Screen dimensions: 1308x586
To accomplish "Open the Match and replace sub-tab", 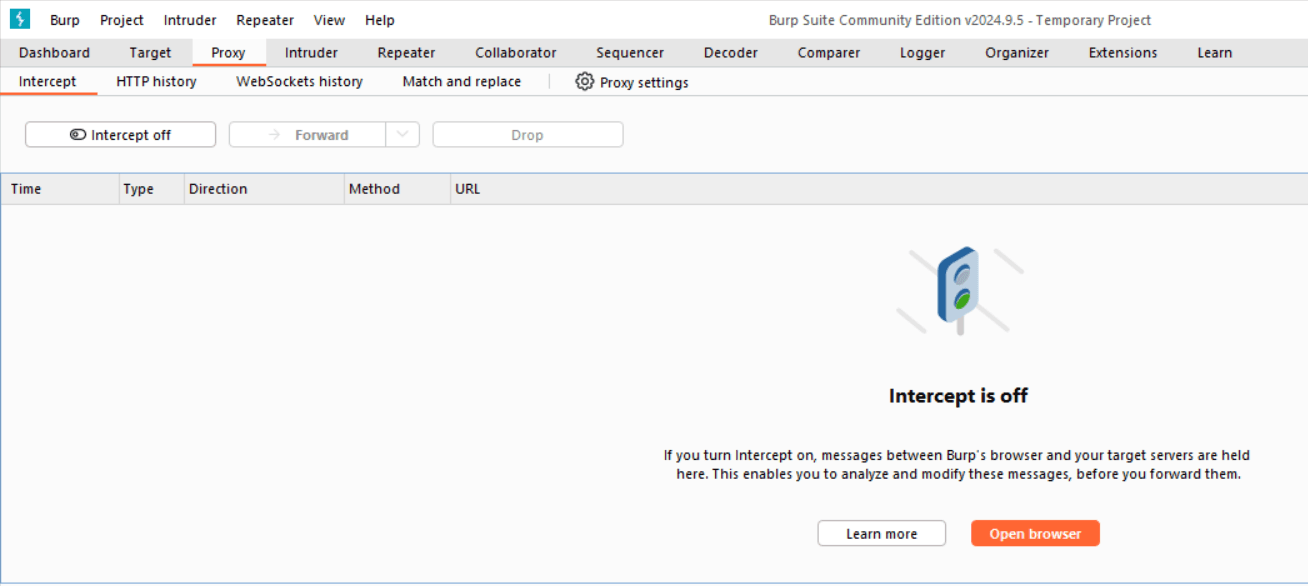I will tap(461, 82).
